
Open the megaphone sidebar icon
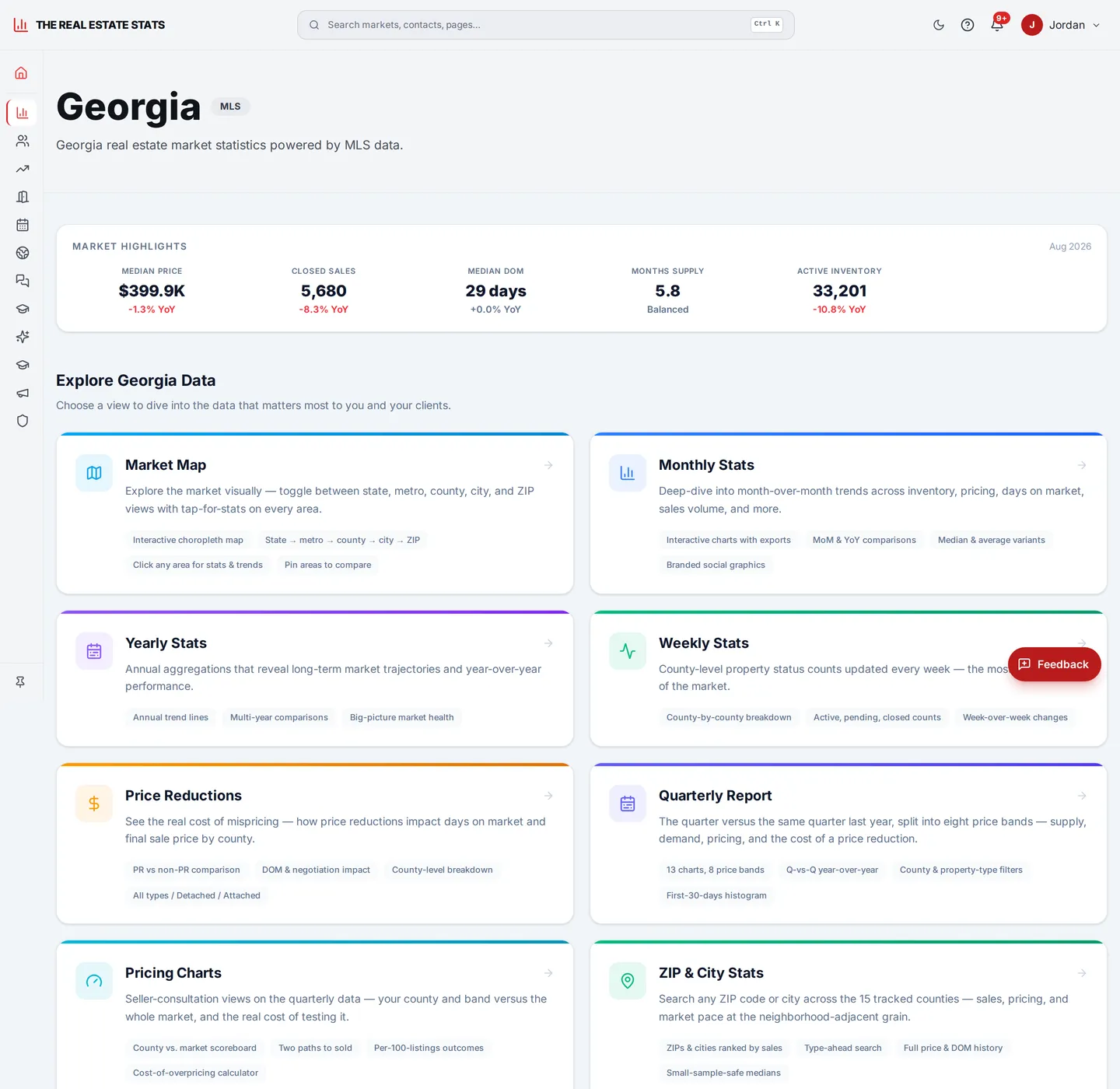pos(22,393)
